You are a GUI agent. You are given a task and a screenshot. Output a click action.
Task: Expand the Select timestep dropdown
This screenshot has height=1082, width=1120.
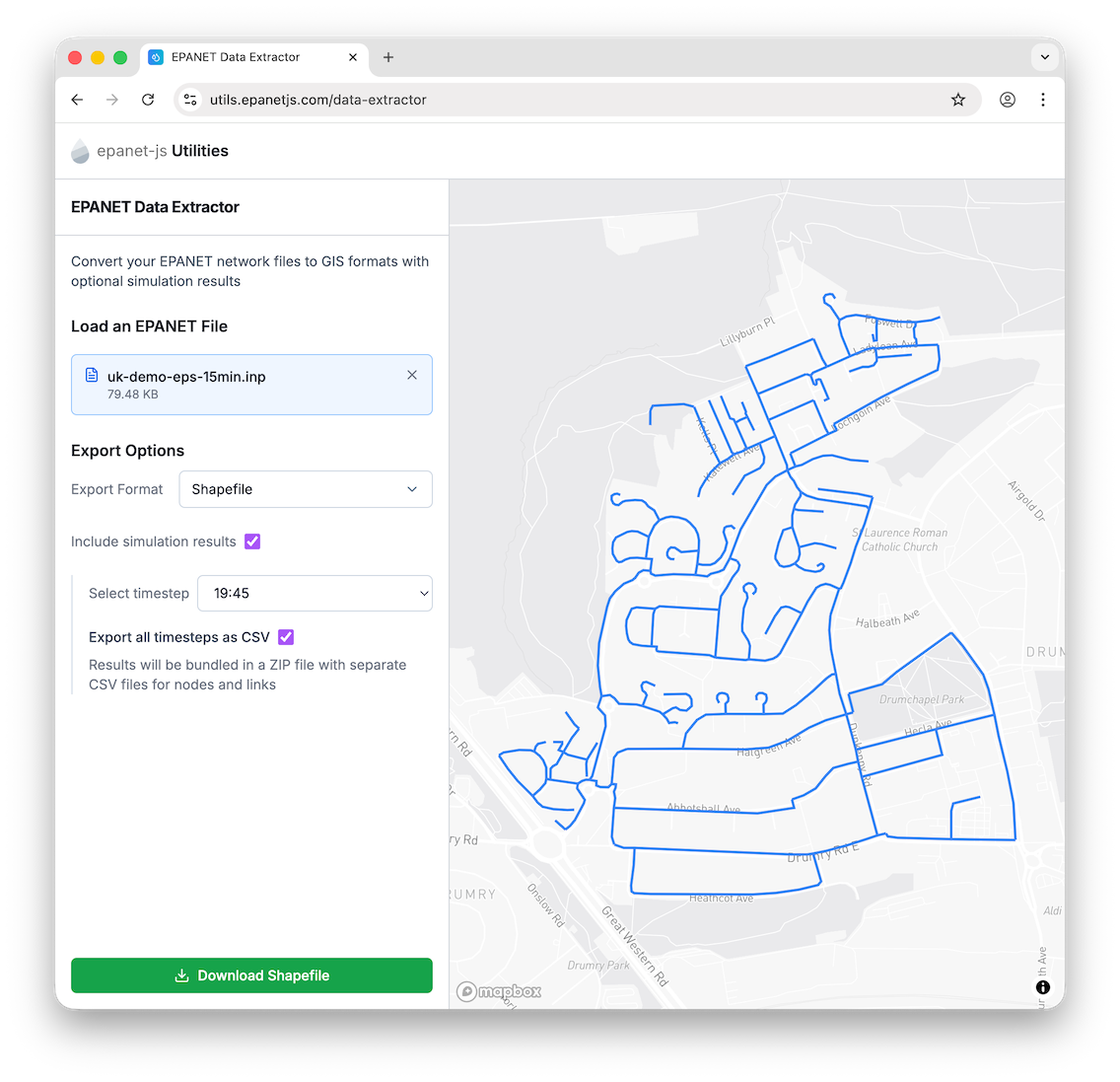315,594
